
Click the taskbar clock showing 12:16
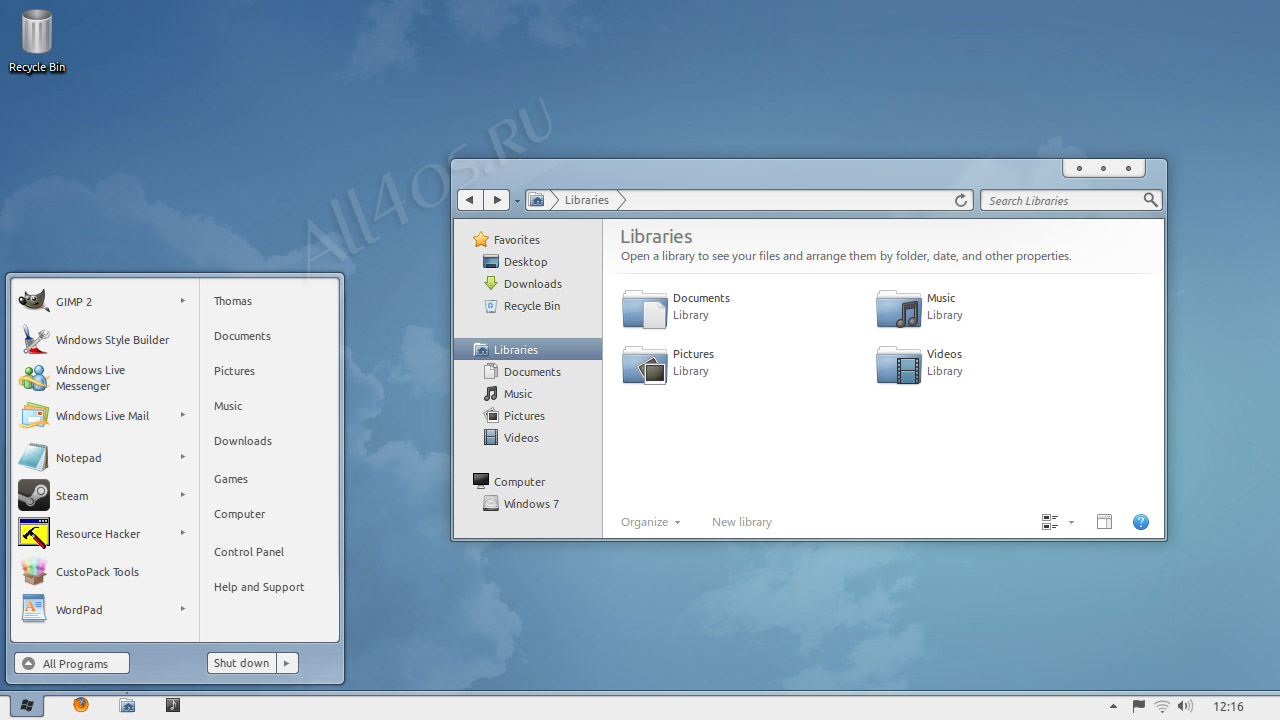point(1228,707)
